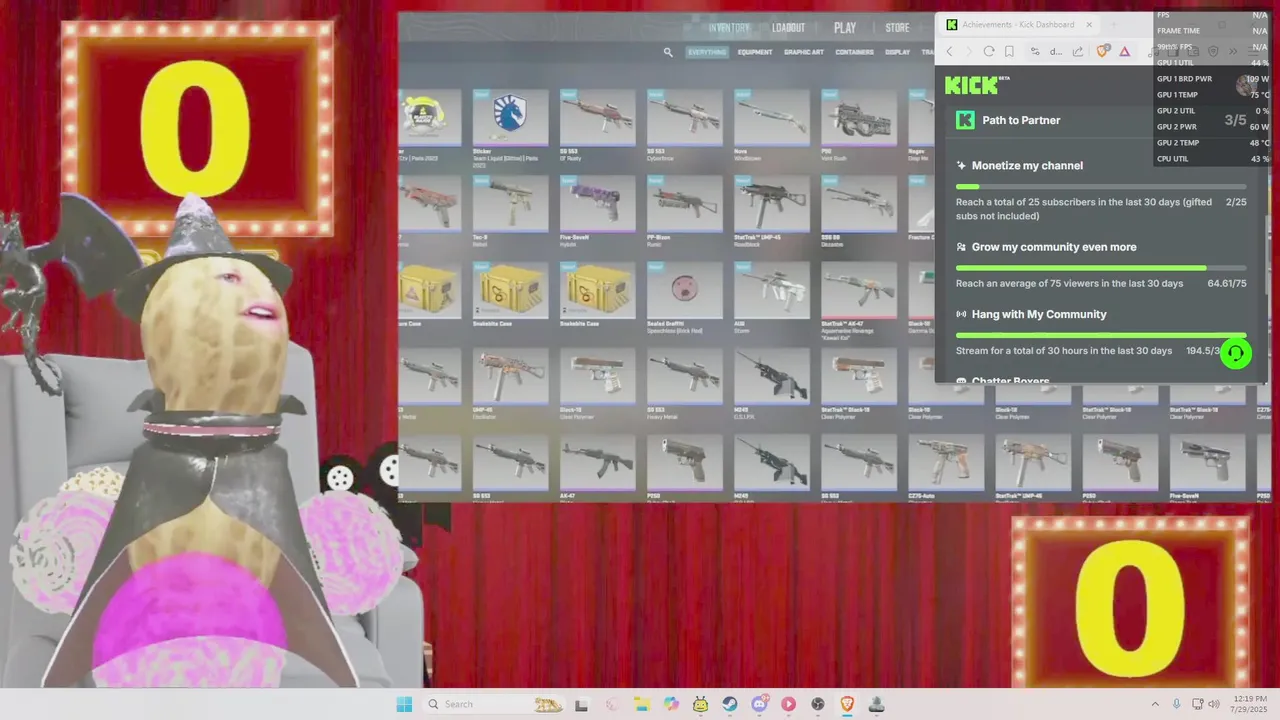Click the inventory search magnifier icon
This screenshot has width=1280, height=720.
click(x=668, y=52)
